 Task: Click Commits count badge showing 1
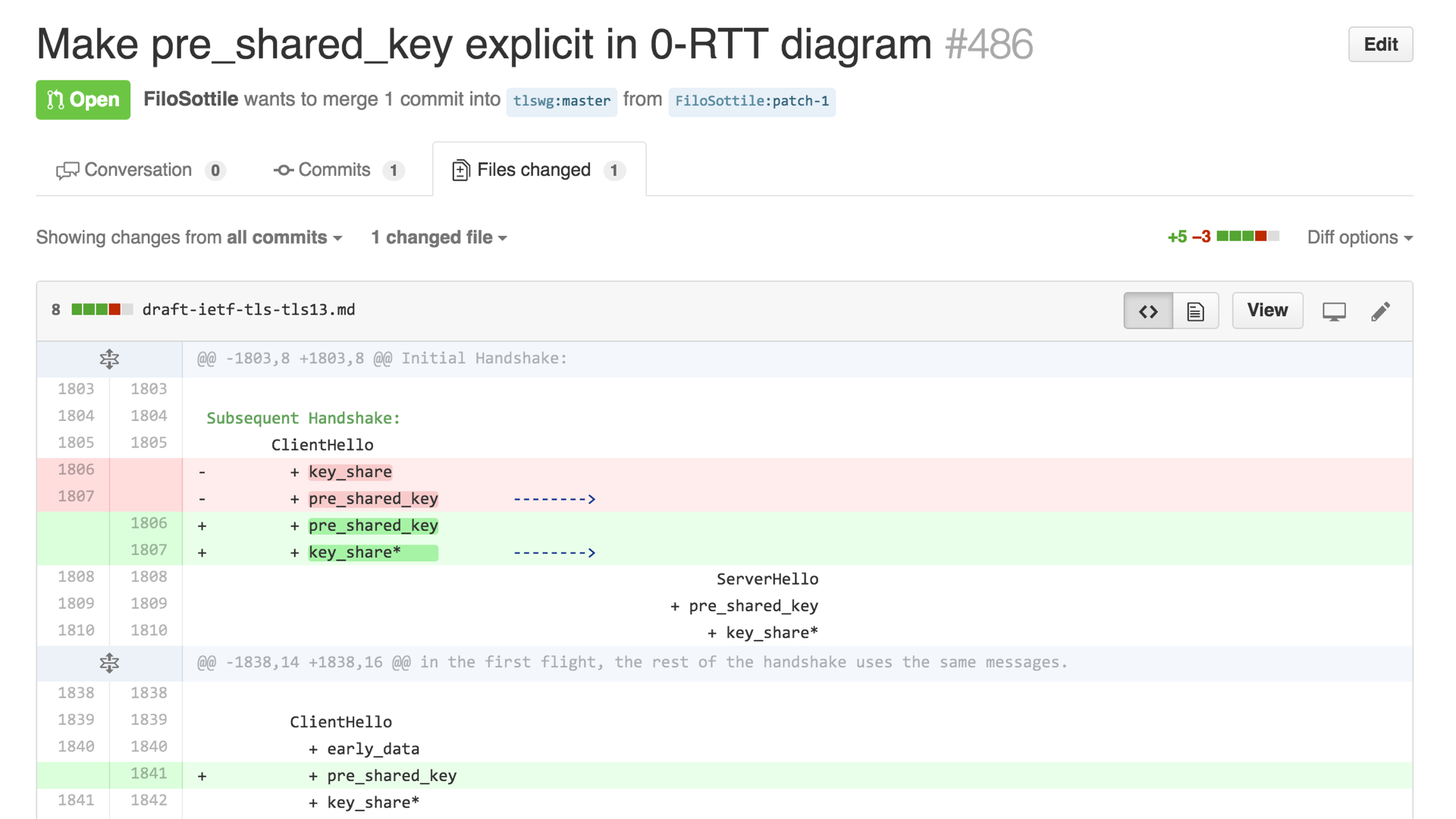tap(393, 171)
